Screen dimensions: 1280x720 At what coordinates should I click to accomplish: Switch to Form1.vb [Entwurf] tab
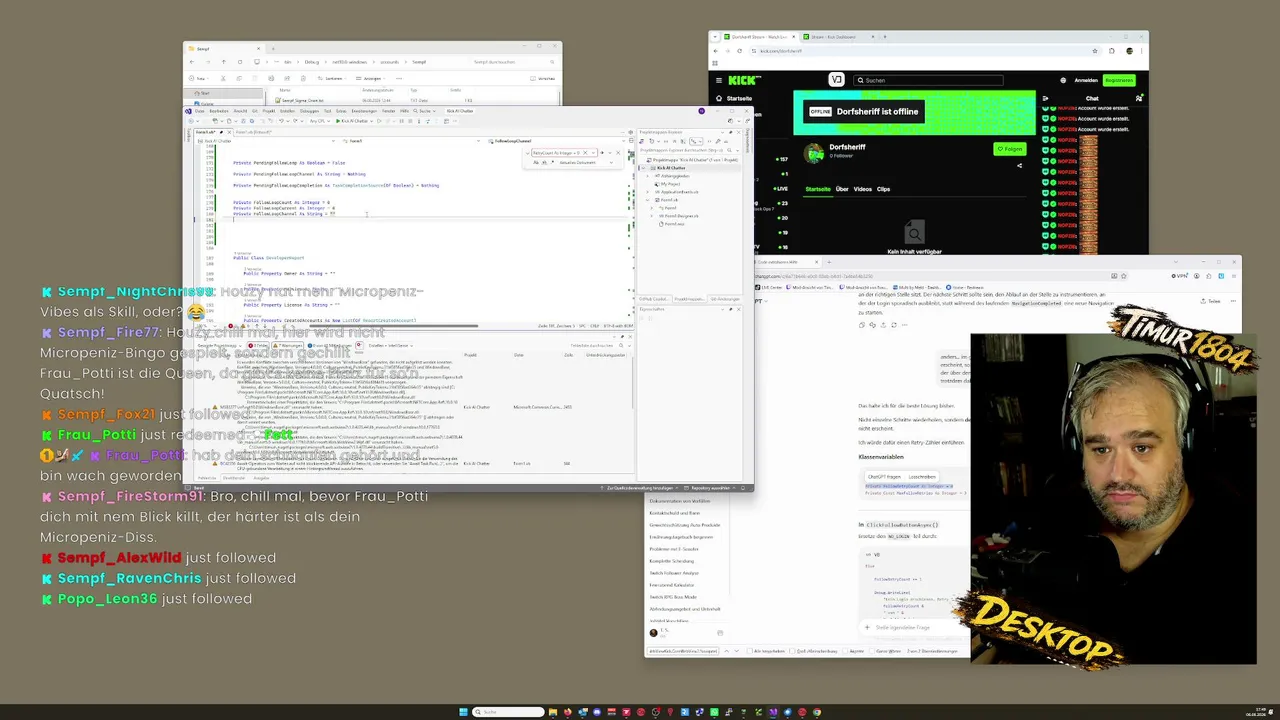pos(253,132)
